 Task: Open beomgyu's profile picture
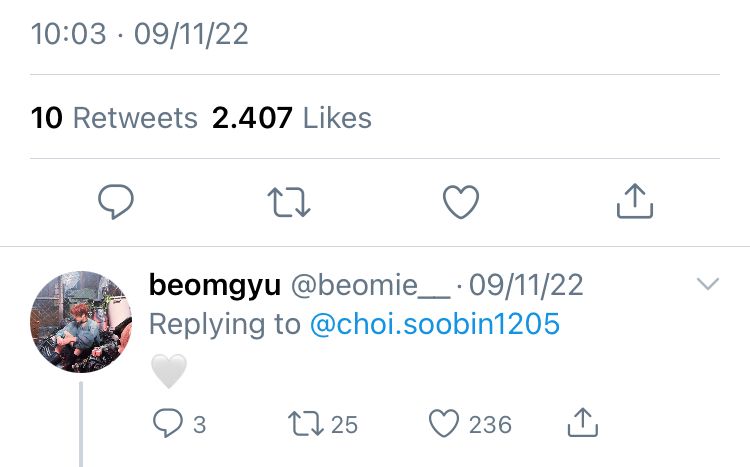coord(81,322)
